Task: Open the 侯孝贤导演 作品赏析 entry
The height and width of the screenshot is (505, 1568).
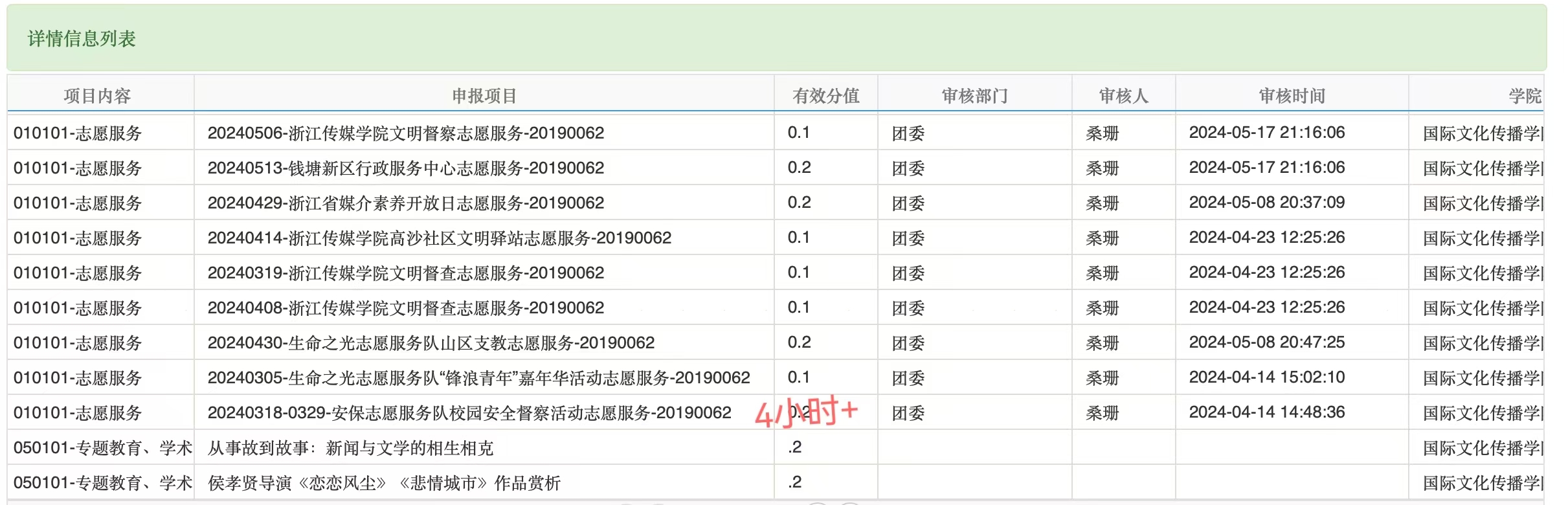Action: [x=384, y=483]
